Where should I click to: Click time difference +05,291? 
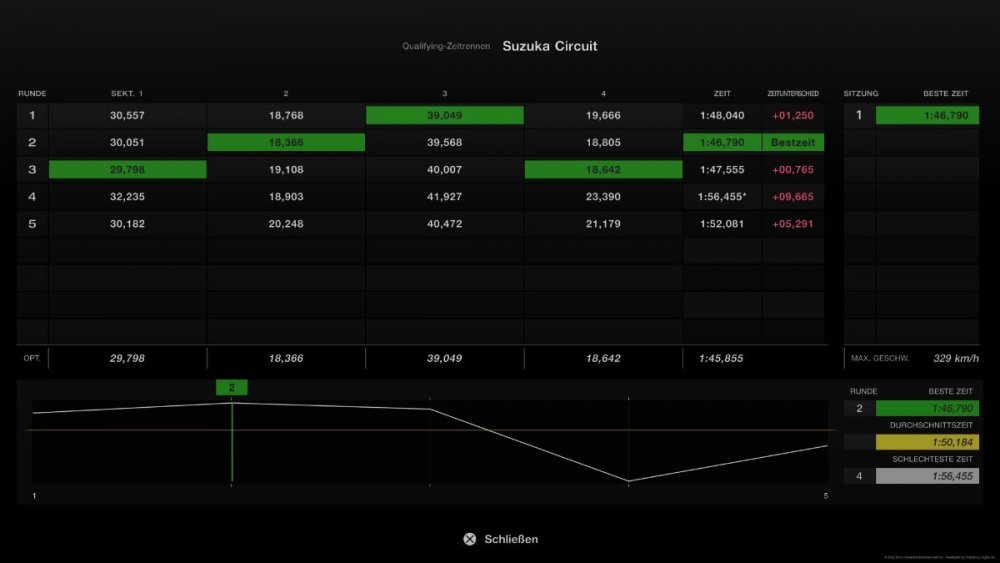pyautogui.click(x=793, y=224)
